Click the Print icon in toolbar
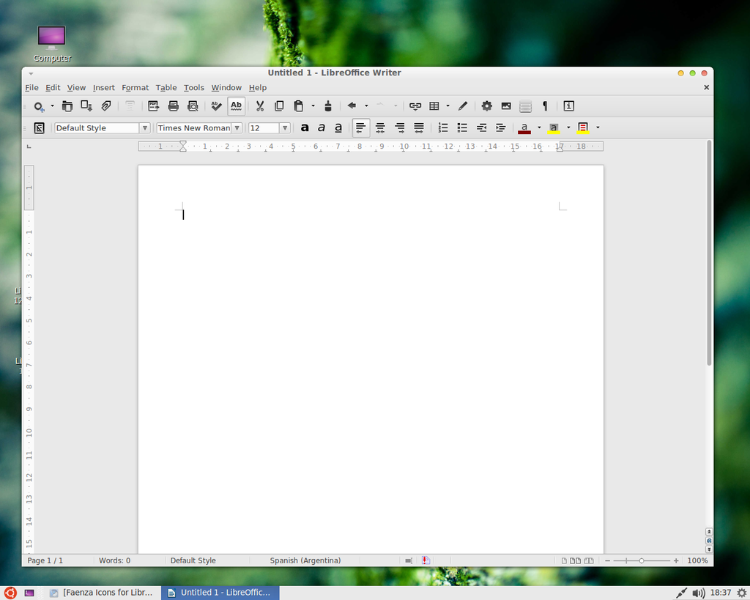 173,106
